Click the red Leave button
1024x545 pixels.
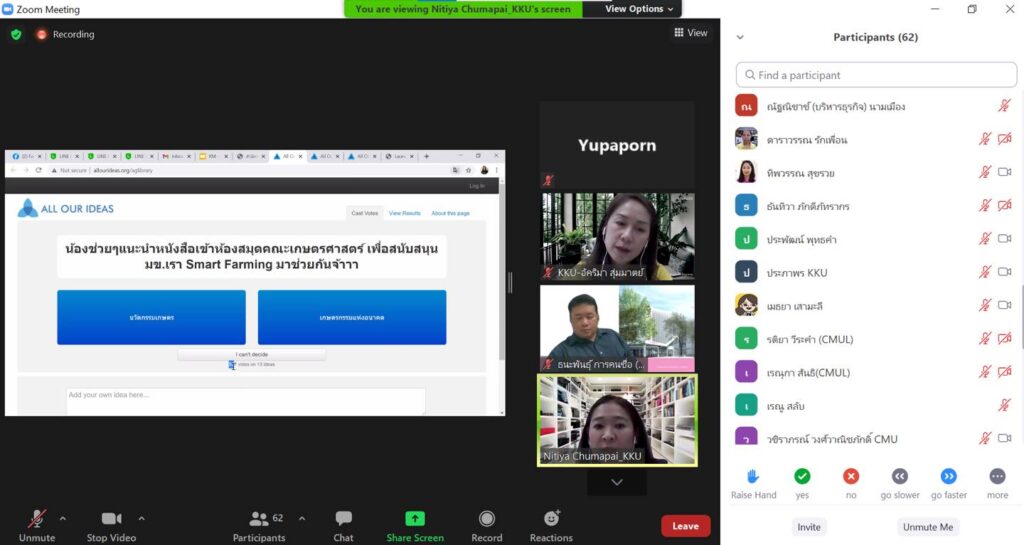click(x=685, y=526)
